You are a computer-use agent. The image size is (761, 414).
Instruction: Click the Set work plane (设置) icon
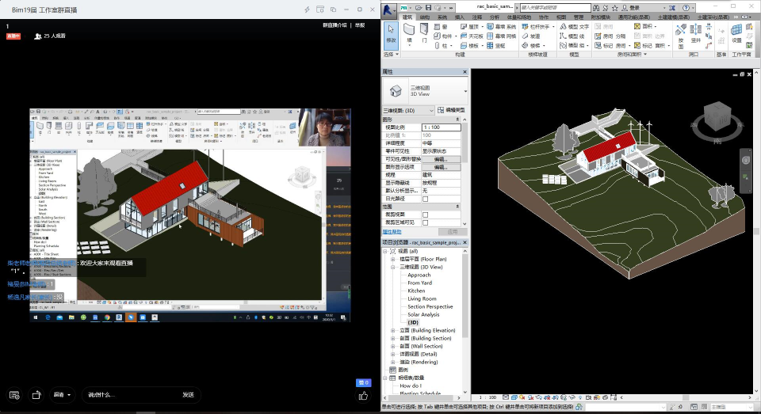coord(737,34)
